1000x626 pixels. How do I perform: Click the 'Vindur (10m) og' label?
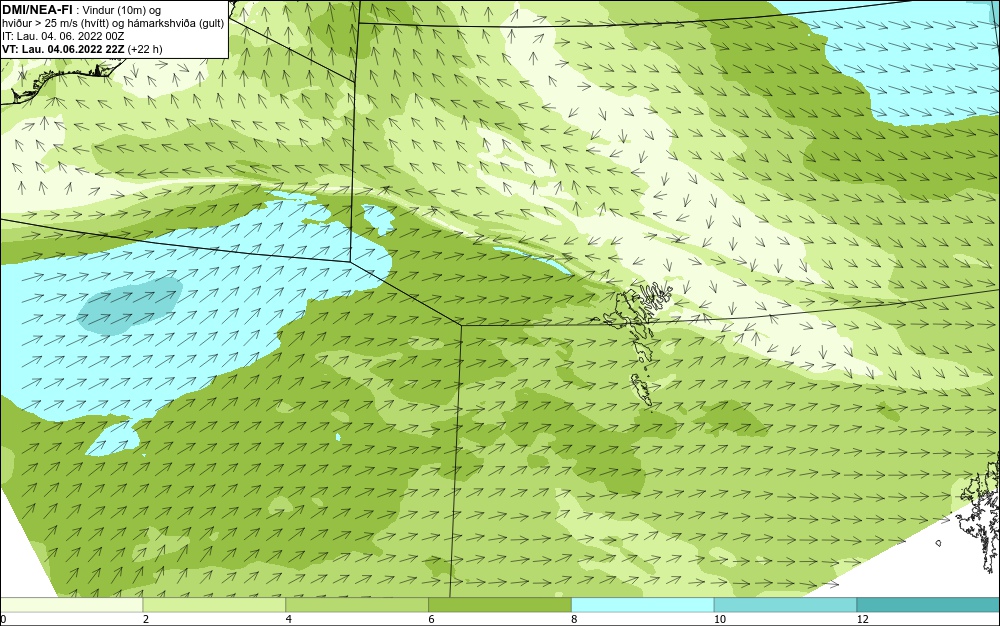[x=122, y=11]
